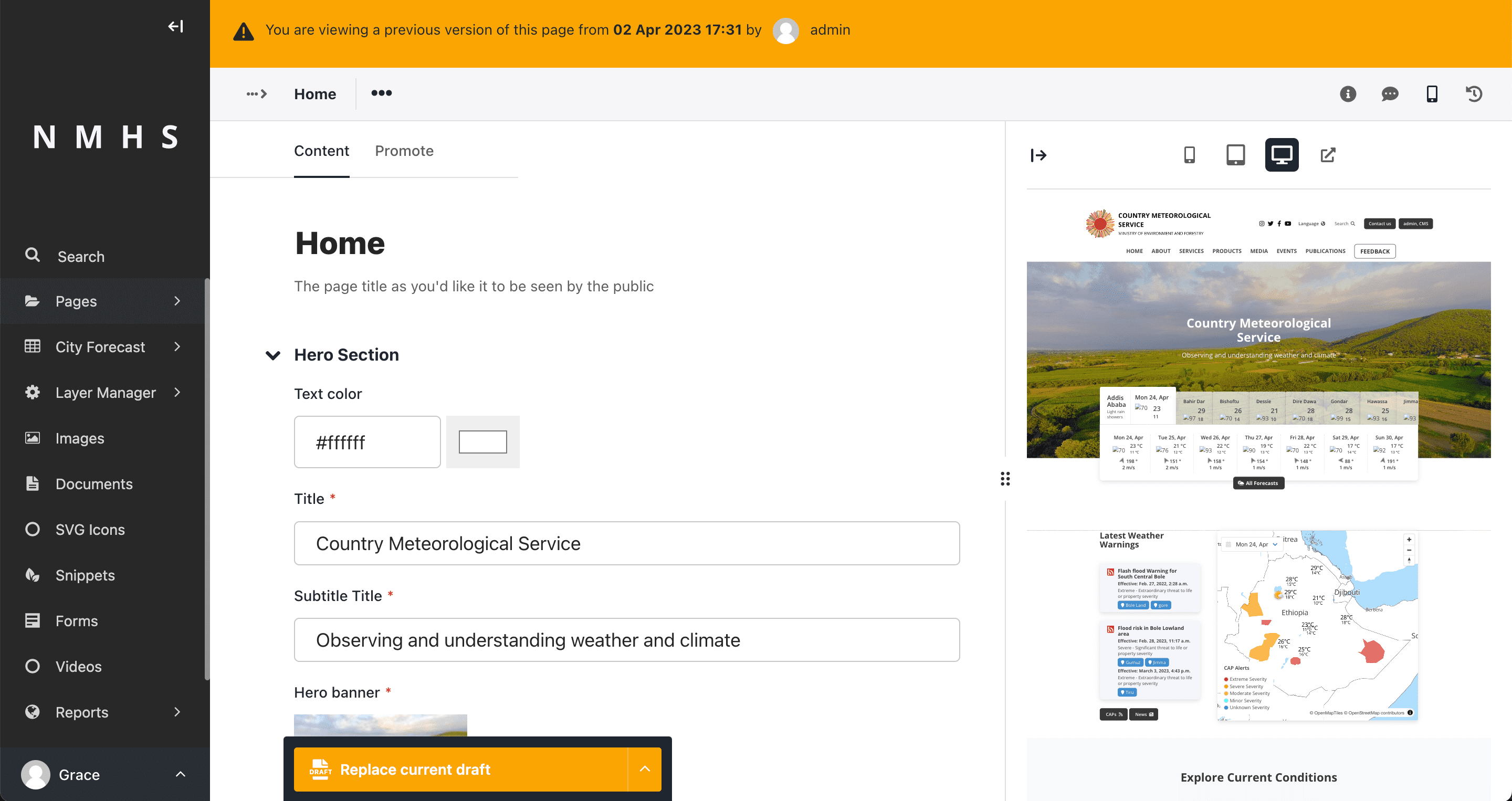Open the Snippets menu item

coord(103,575)
